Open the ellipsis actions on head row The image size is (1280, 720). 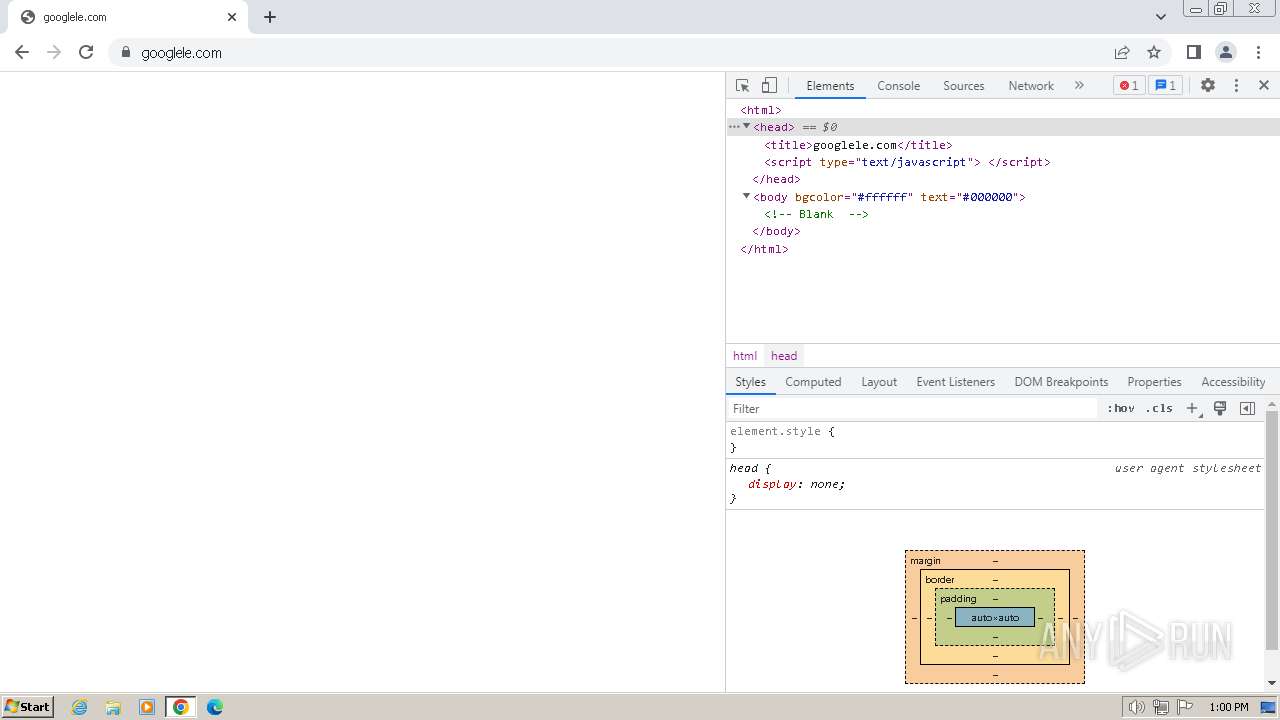pos(733,127)
